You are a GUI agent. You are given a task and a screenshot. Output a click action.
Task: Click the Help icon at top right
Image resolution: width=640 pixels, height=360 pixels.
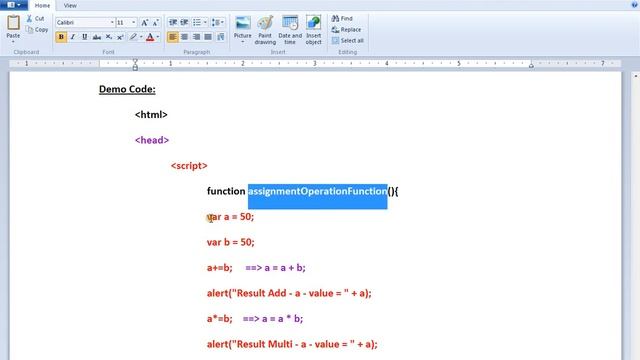click(635, 4)
